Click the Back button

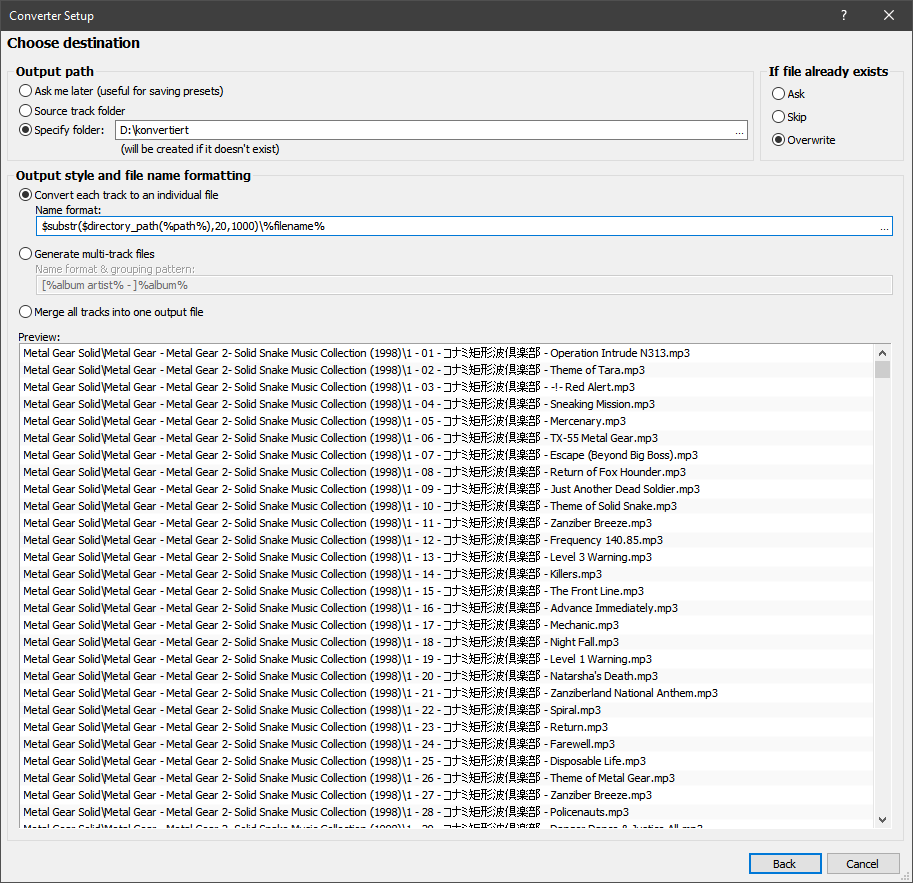coord(785,863)
